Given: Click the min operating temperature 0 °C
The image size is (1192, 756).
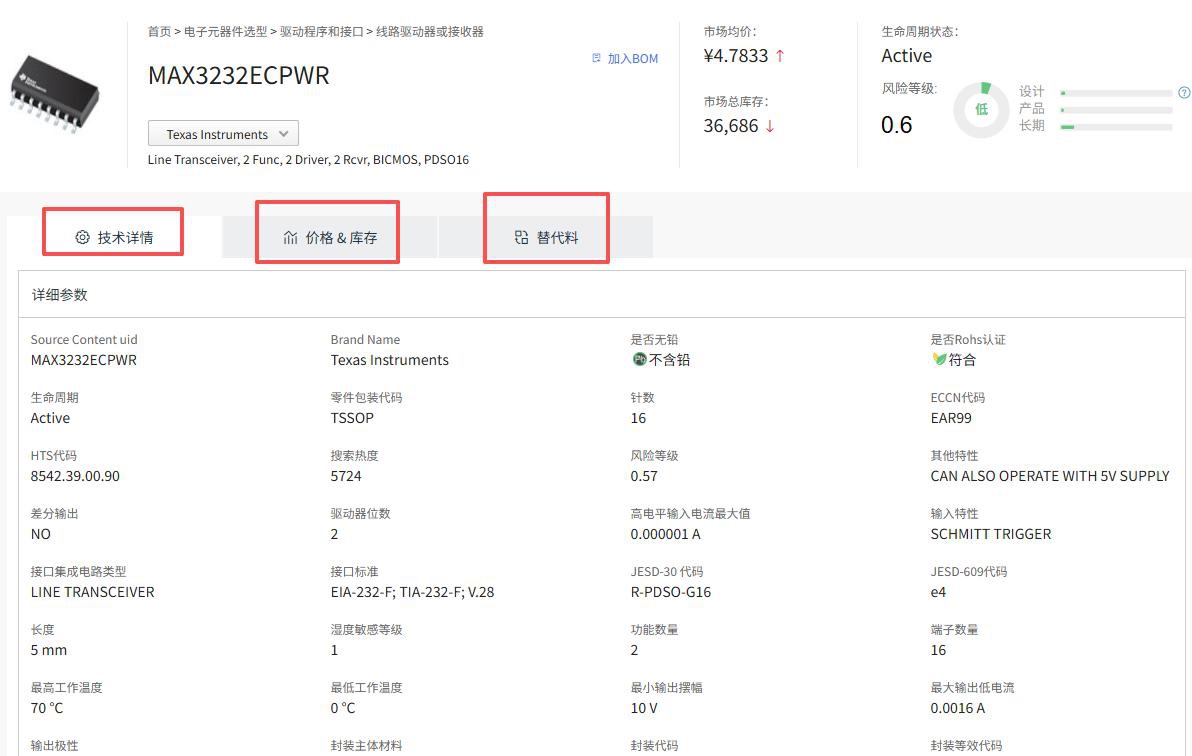Looking at the screenshot, I should point(343,708).
